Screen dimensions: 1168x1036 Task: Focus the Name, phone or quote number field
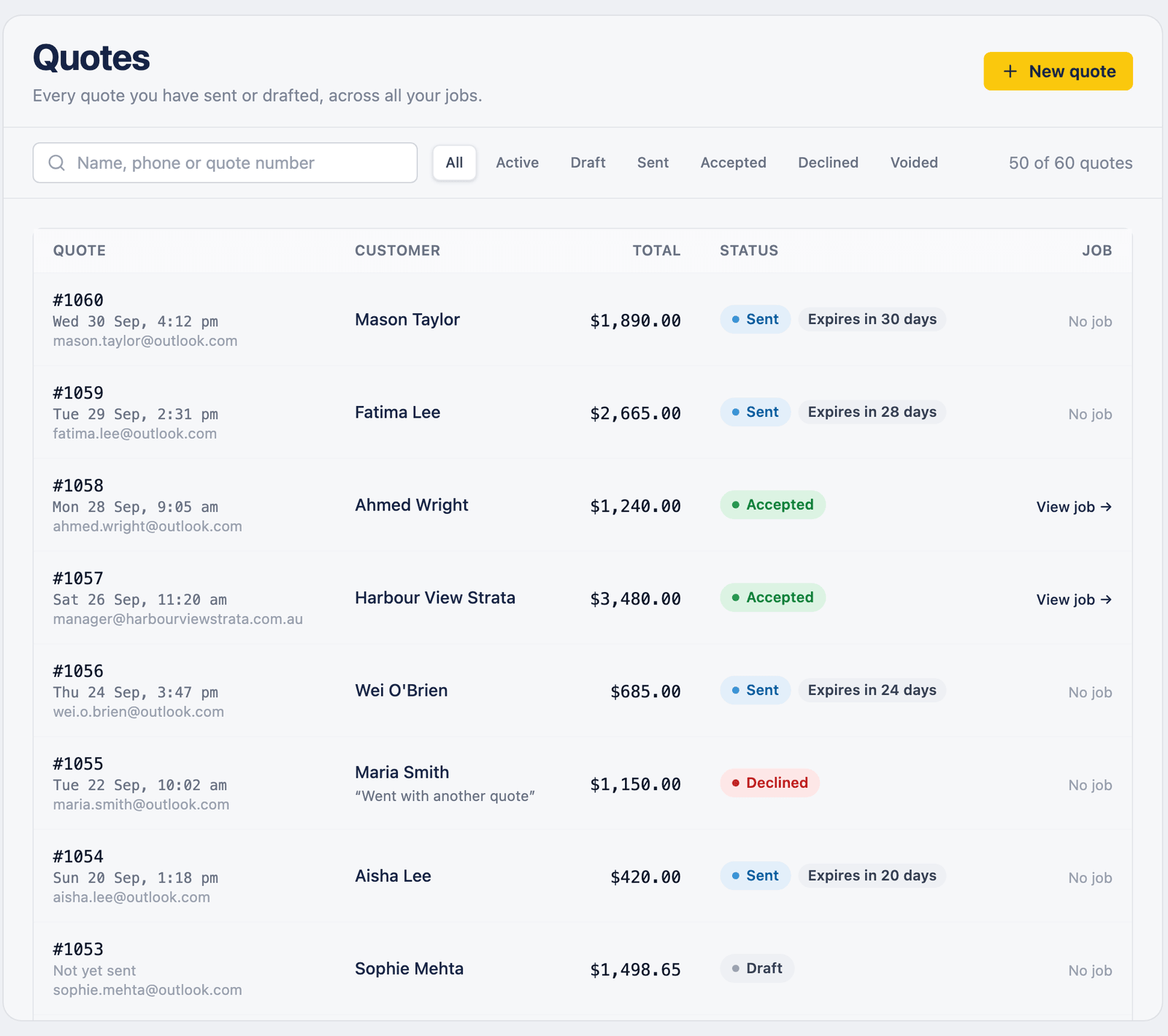[225, 163]
